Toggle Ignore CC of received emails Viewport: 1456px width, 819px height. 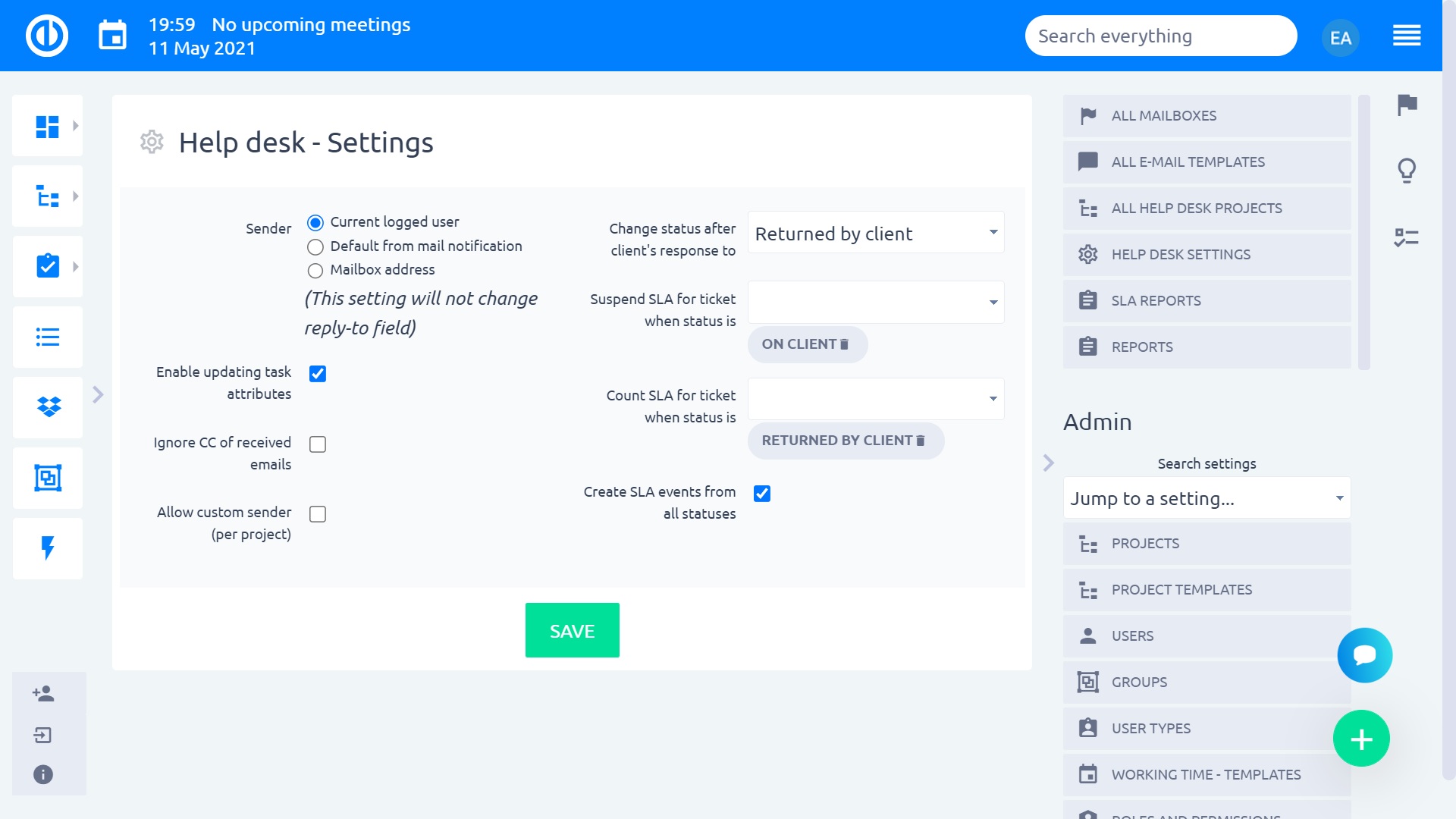tap(318, 444)
